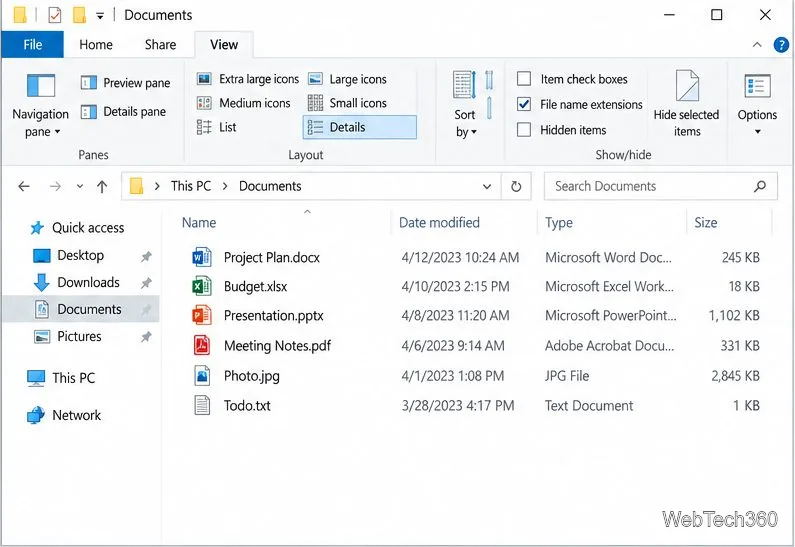The height and width of the screenshot is (547, 795).
Task: Go back using the back arrow
Action: coord(24,187)
